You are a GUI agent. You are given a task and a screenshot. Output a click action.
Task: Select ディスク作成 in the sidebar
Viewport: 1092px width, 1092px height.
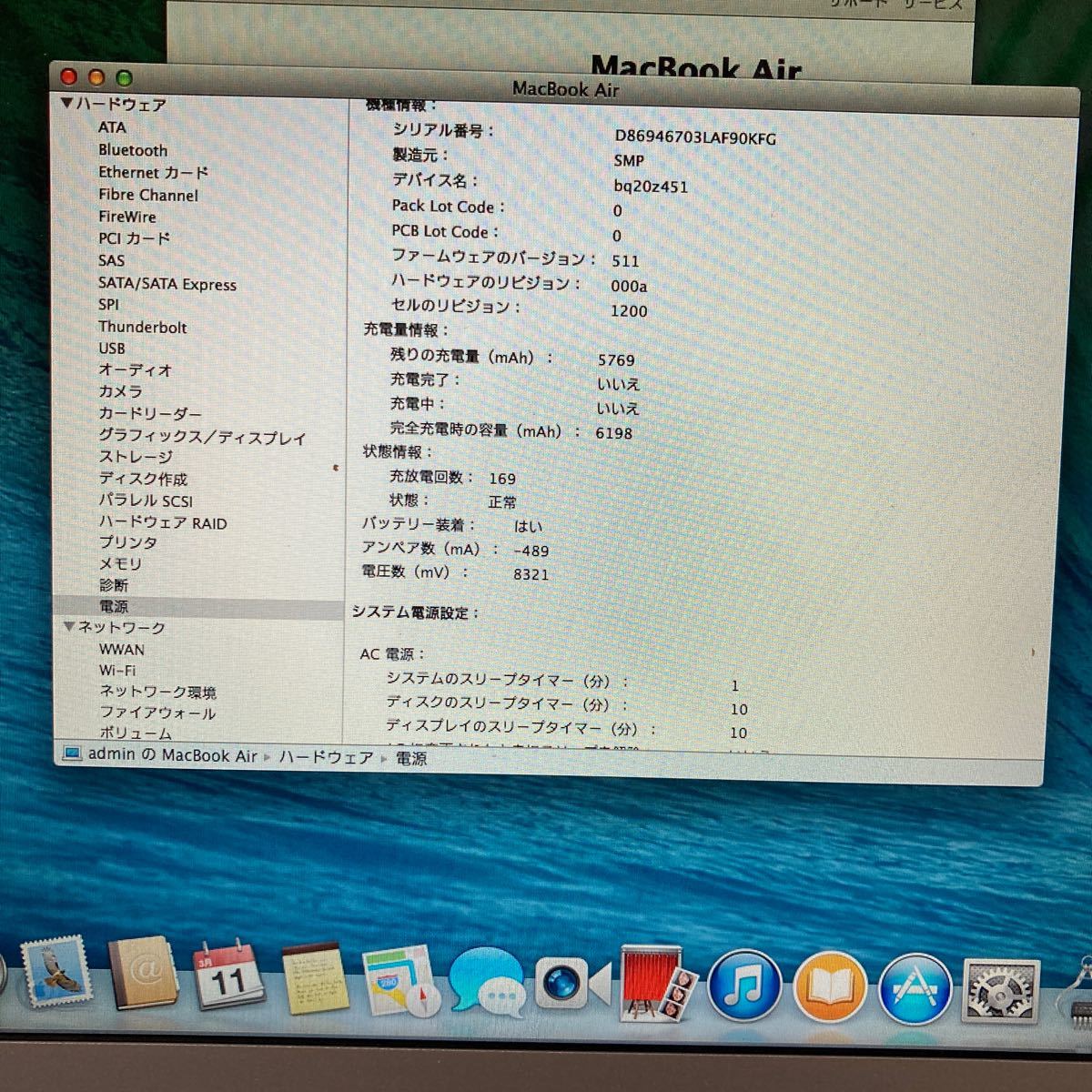(143, 479)
